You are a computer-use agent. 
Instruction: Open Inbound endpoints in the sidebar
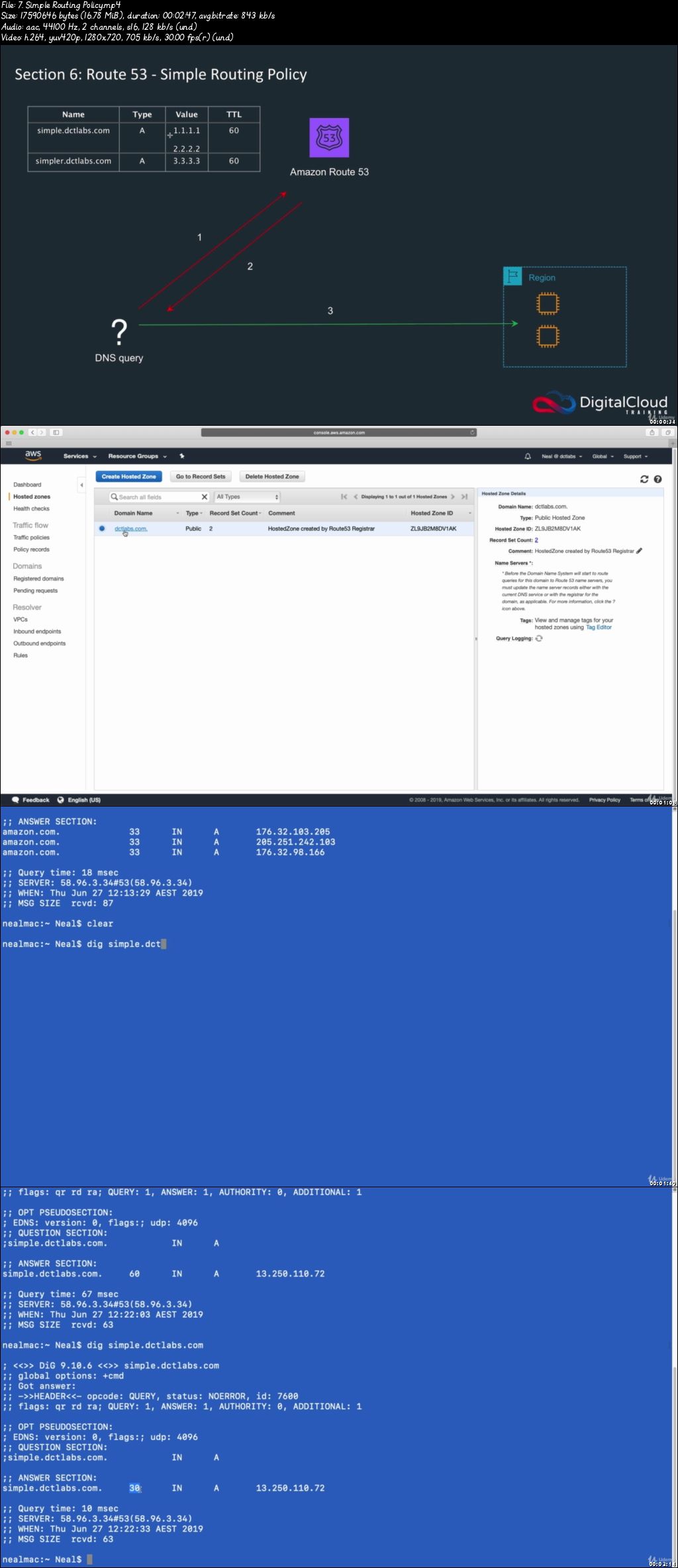point(37,632)
